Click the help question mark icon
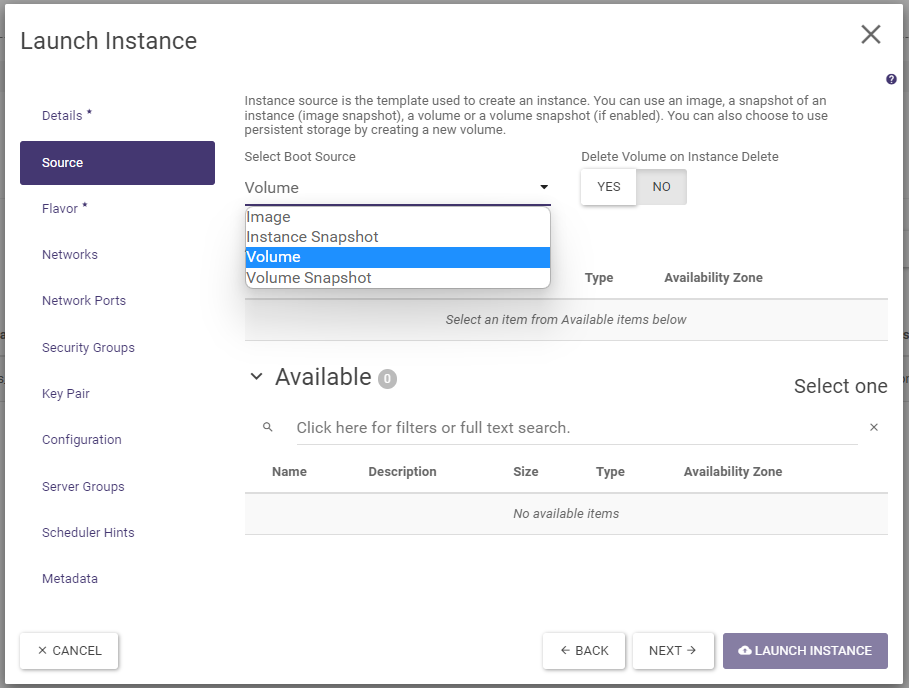Image resolution: width=909 pixels, height=688 pixels. [891, 79]
